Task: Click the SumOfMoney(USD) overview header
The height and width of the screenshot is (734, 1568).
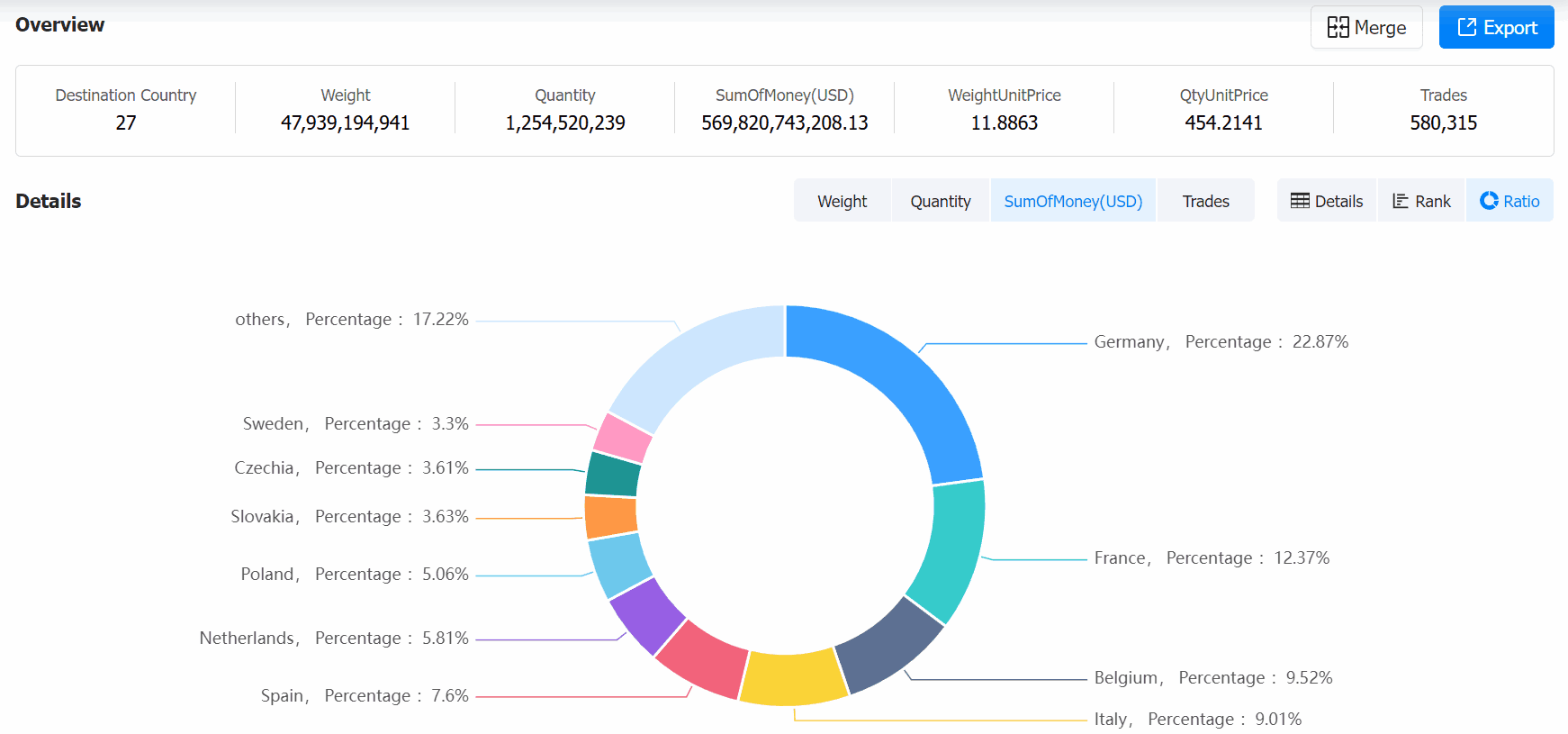Action: (785, 95)
